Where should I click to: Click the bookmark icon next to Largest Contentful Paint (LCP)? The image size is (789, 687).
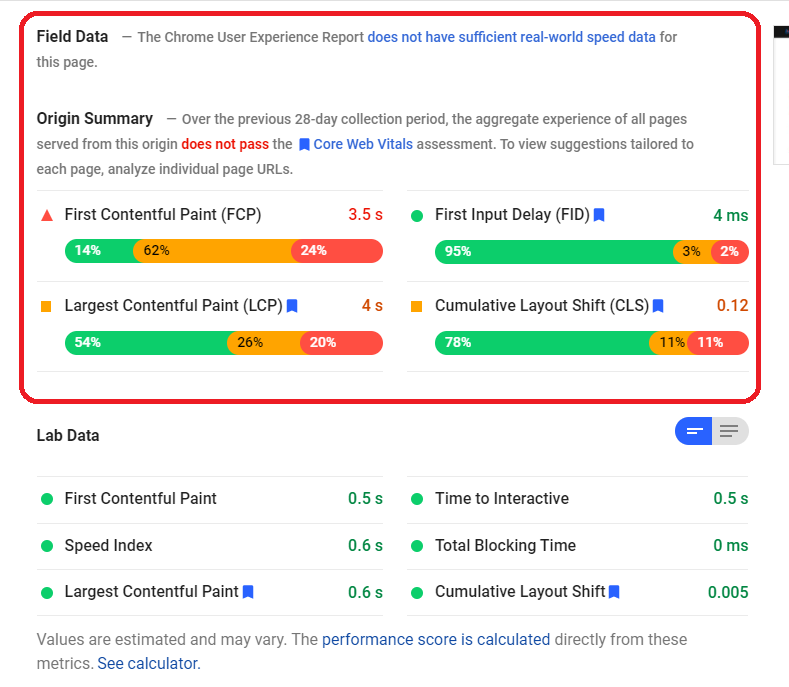[x=292, y=306]
